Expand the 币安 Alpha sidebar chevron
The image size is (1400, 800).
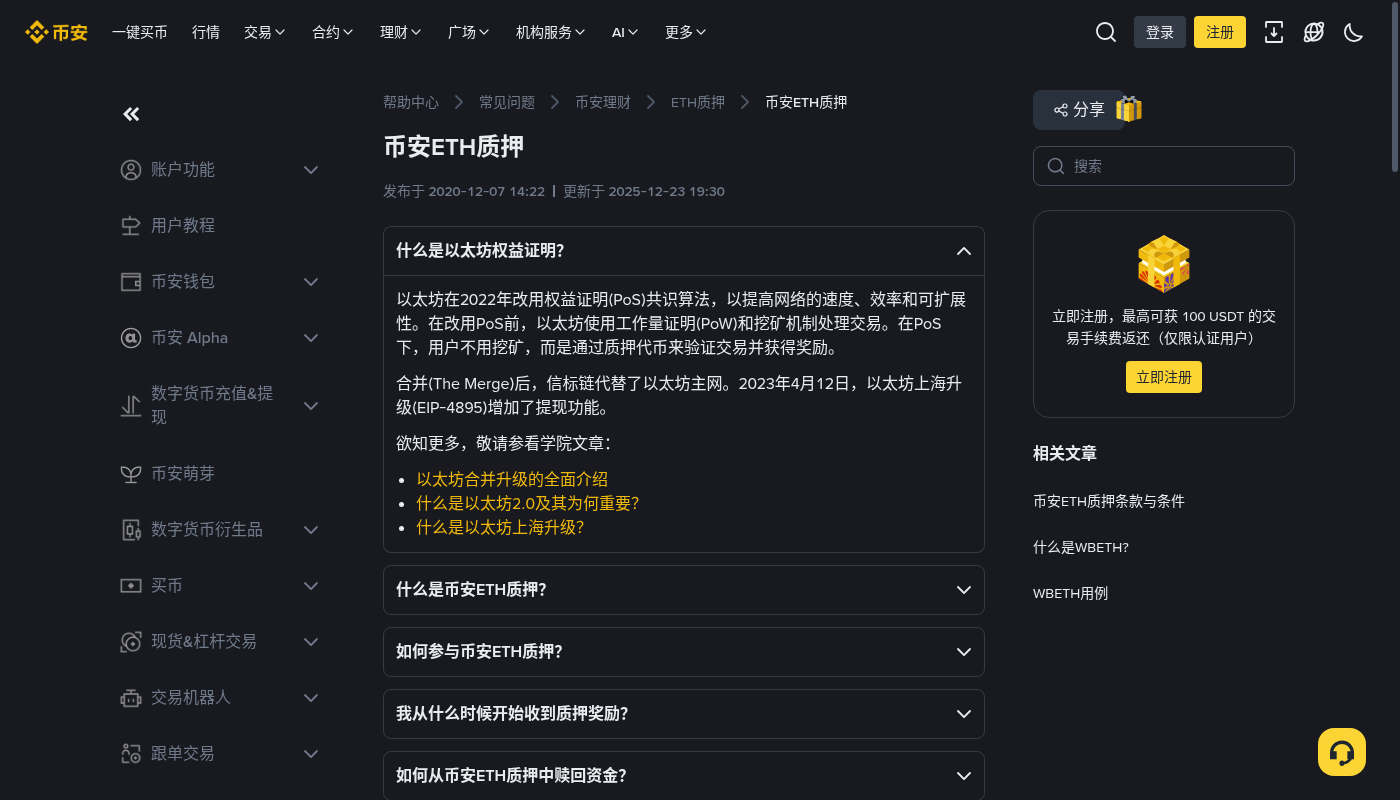tap(311, 338)
